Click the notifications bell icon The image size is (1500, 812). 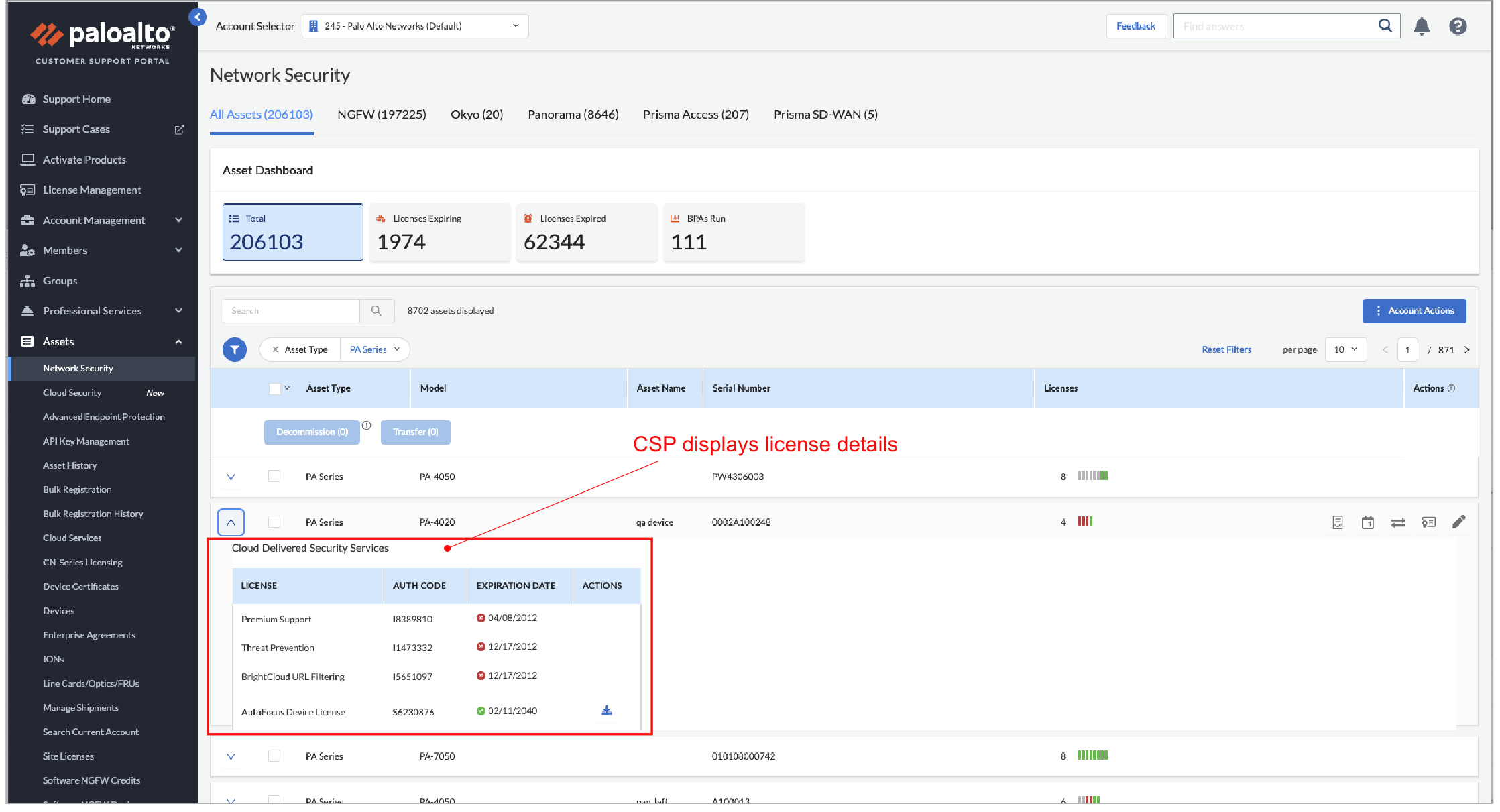coord(1421,26)
